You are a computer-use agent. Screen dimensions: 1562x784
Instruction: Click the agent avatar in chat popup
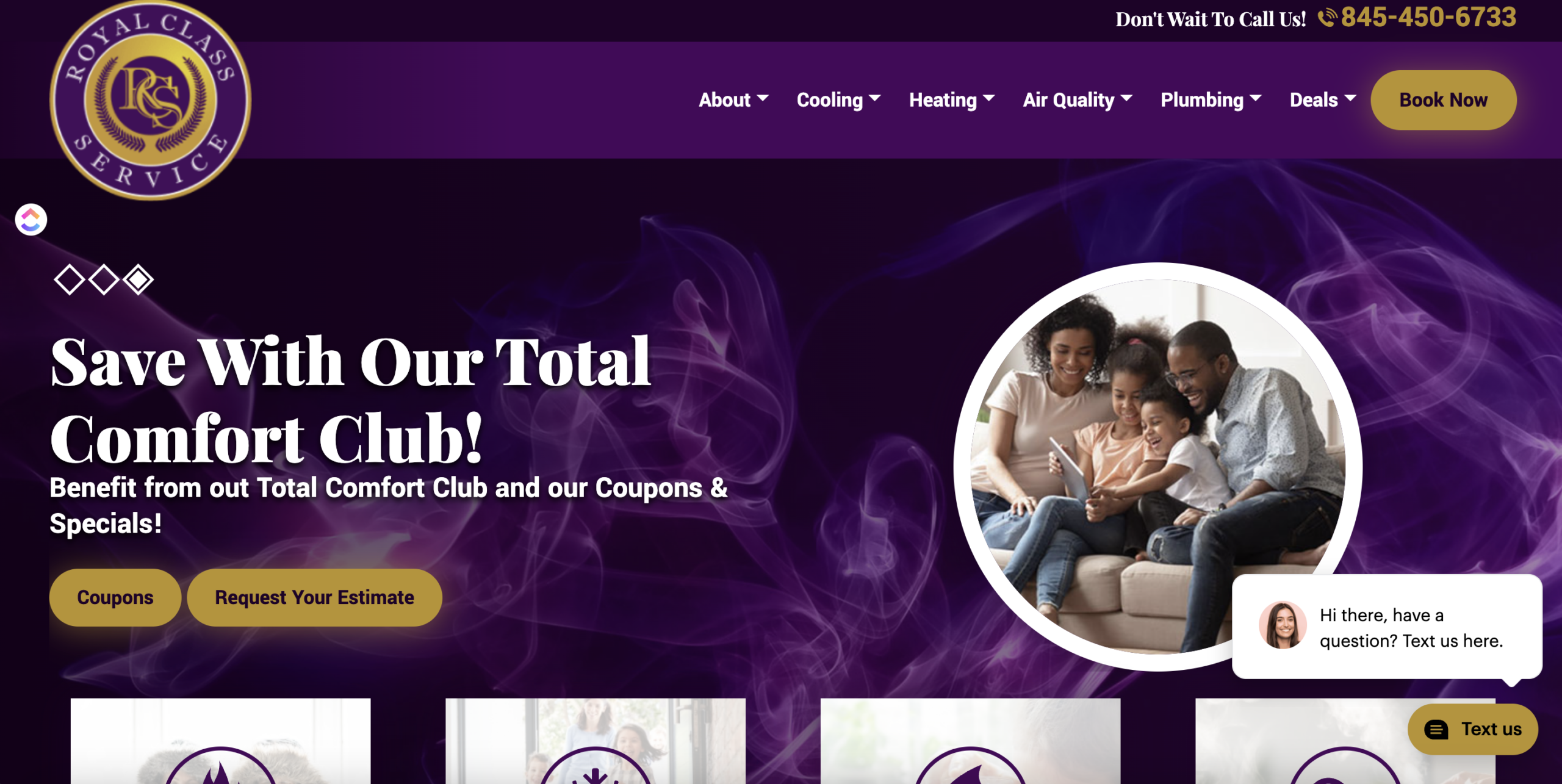click(x=1283, y=625)
